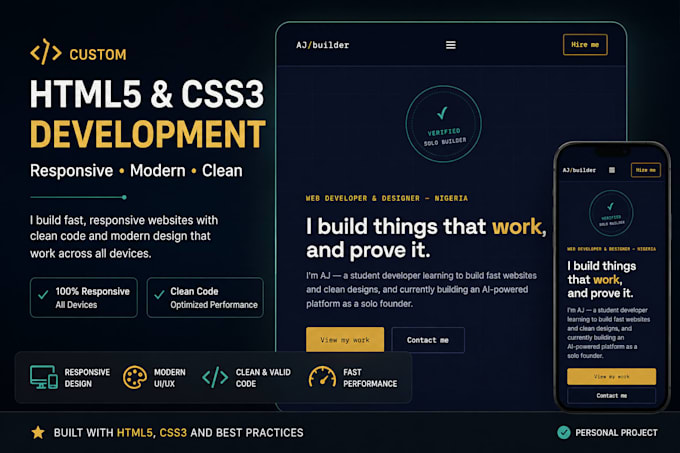
Task: Click the View my work button in tablet
Action: pyautogui.click(x=345, y=339)
